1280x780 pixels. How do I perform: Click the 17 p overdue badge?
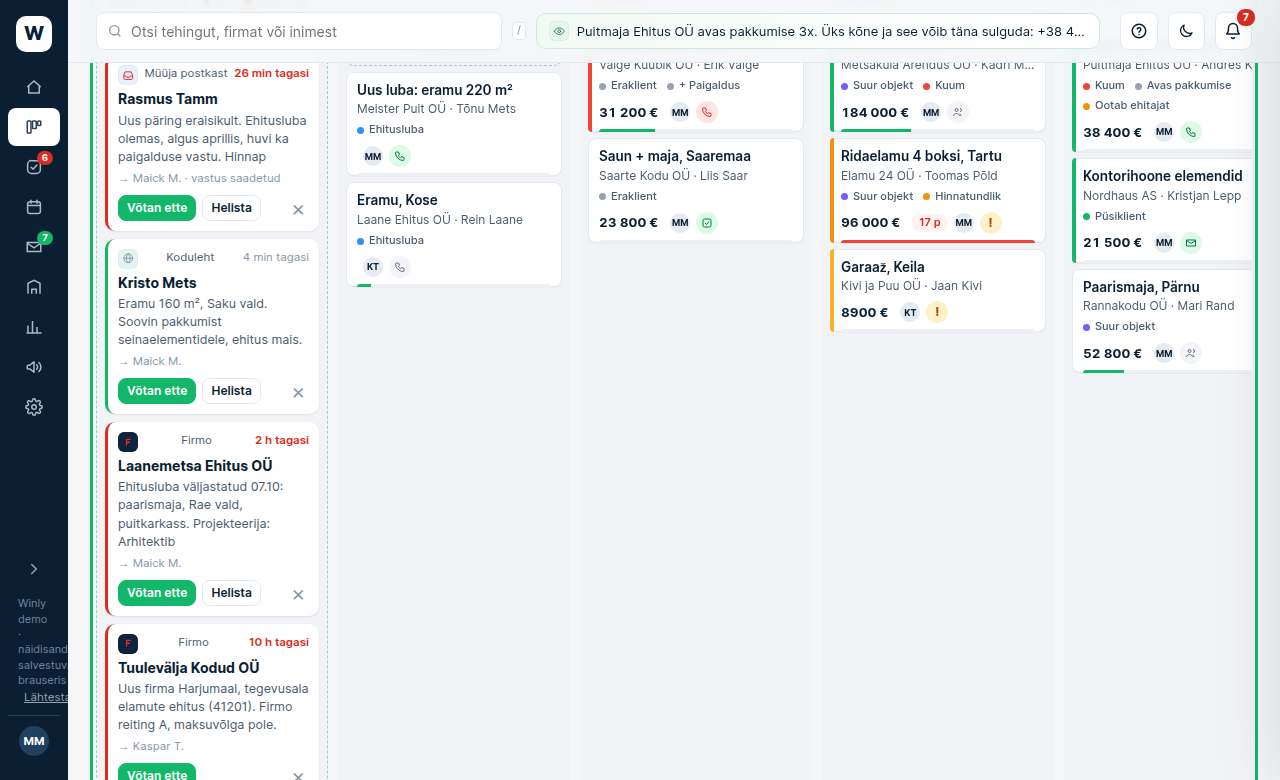929,222
